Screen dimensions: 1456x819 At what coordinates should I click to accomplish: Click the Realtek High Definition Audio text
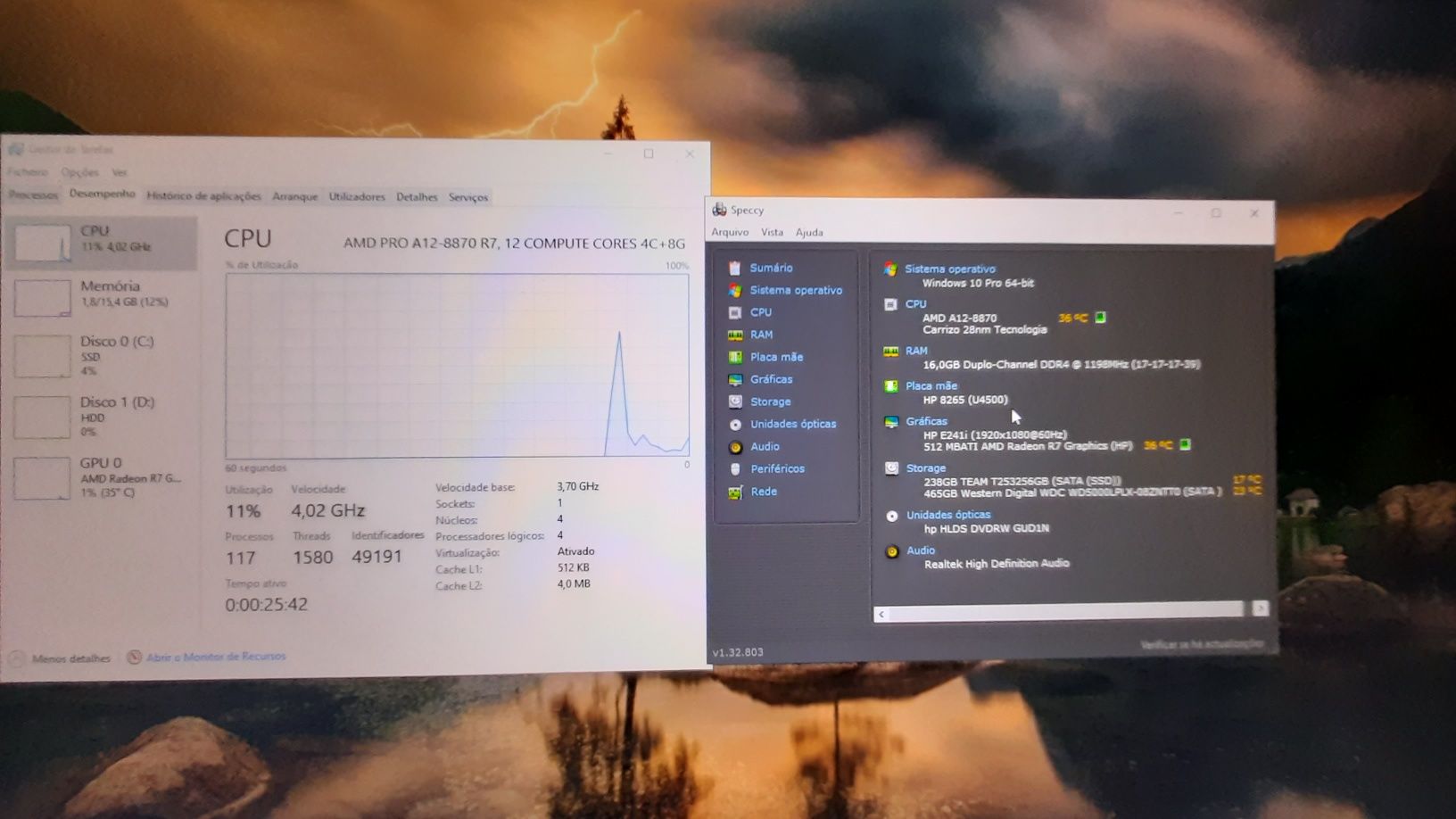coord(997,564)
